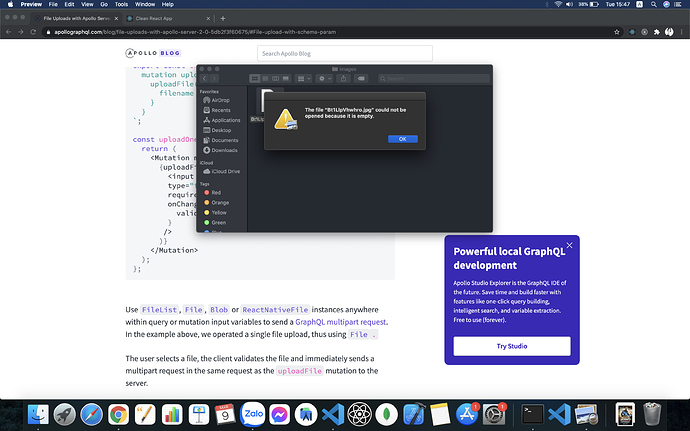
Task: Open Safari from the Dock
Action: click(92, 414)
